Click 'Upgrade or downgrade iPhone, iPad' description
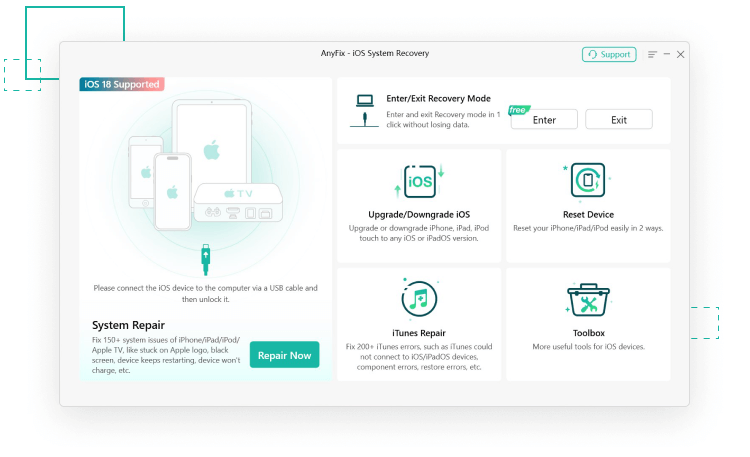The height and width of the screenshot is (457, 750). coord(419,233)
